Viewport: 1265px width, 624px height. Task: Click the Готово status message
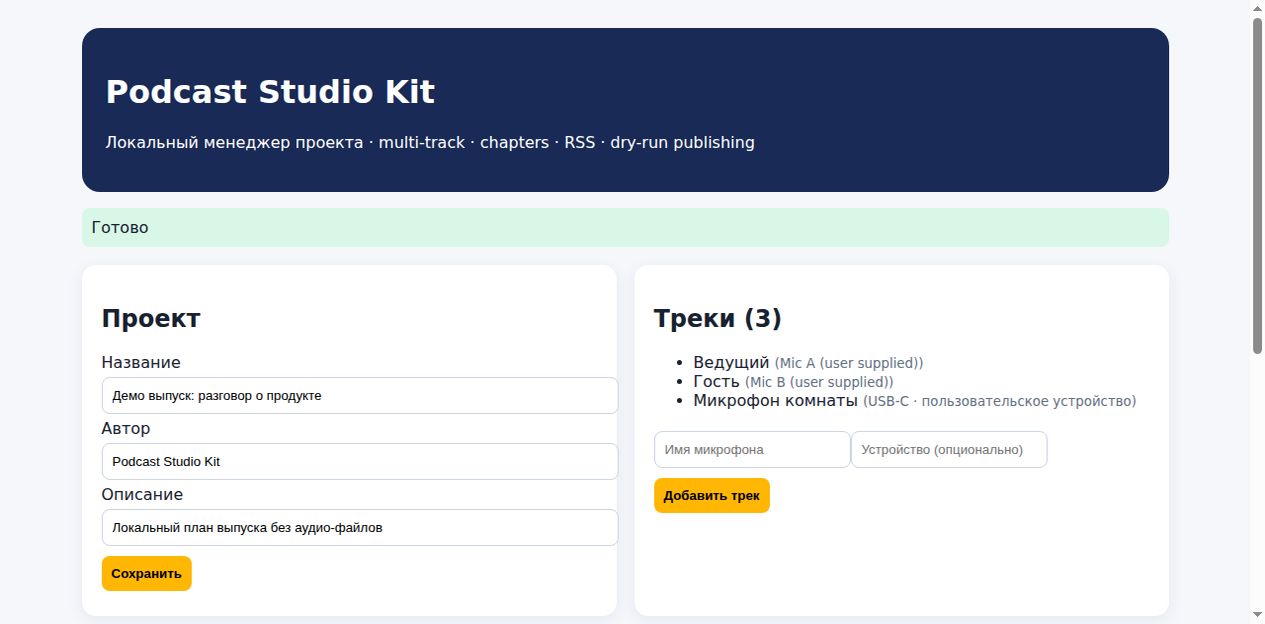[625, 227]
